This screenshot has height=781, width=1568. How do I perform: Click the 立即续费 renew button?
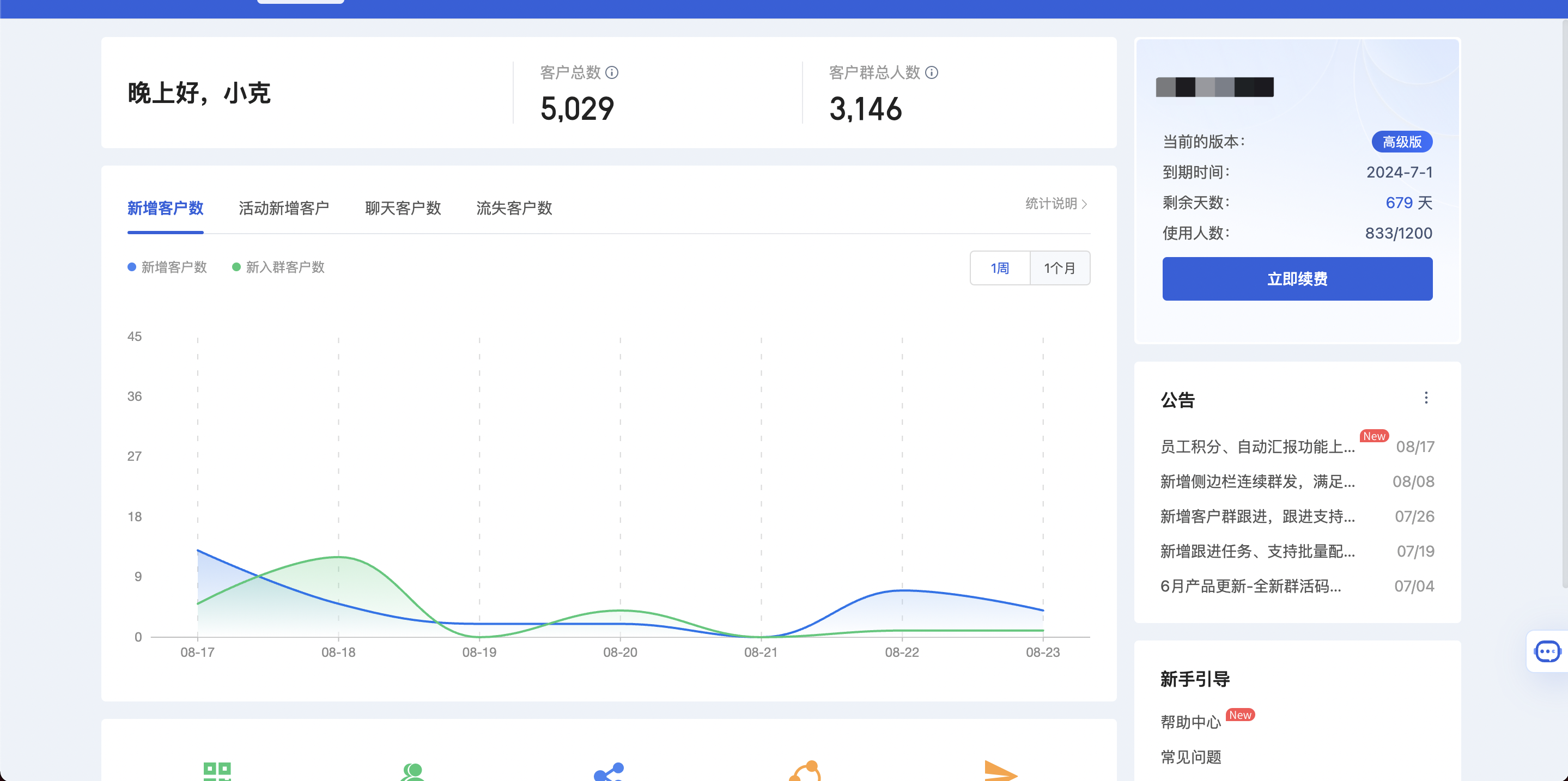pyautogui.click(x=1297, y=279)
